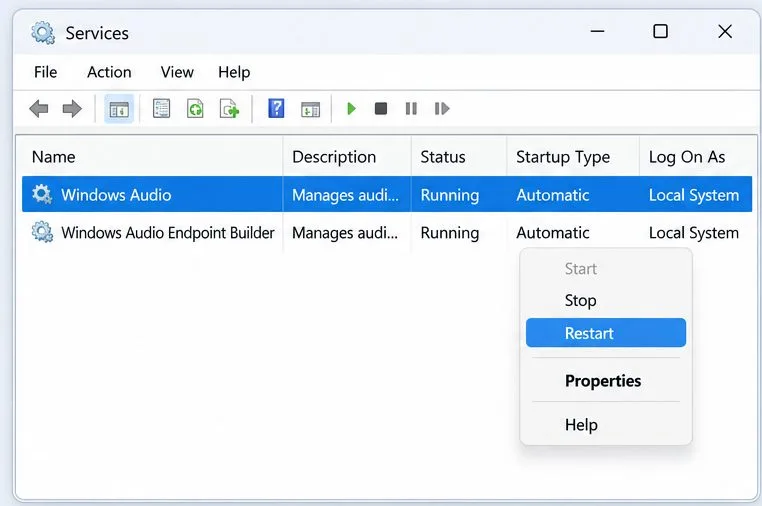
Task: Open Help via the blue question mark icon
Action: (276, 108)
